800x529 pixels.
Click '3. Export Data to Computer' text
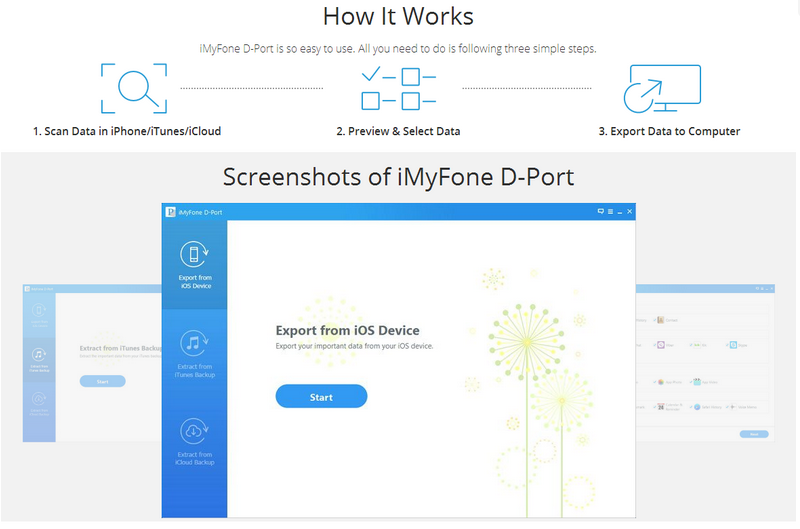(669, 131)
